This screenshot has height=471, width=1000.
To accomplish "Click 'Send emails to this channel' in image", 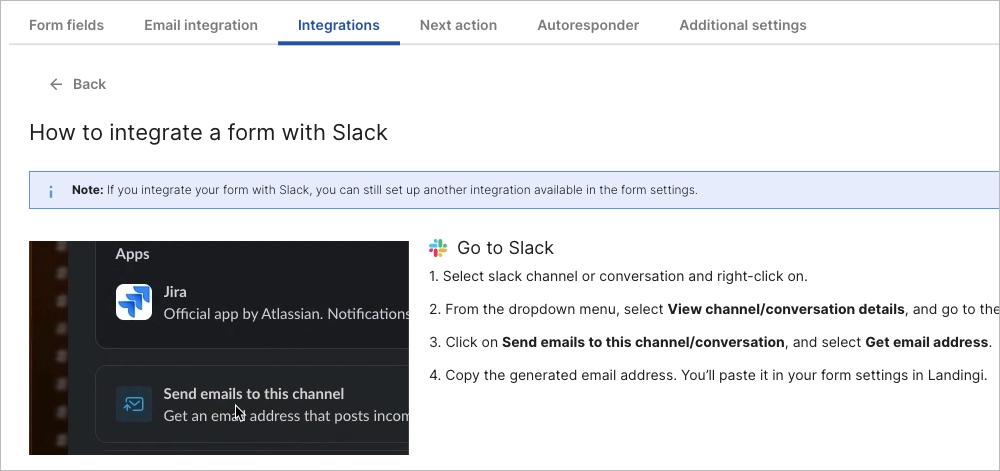I will click(x=254, y=394).
